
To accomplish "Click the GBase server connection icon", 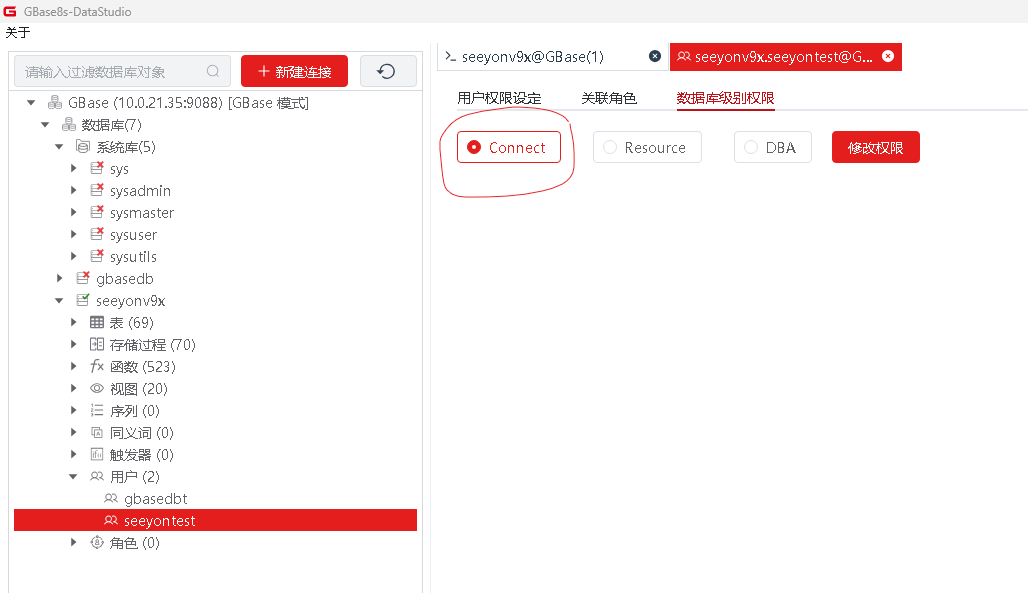I will (x=55, y=102).
